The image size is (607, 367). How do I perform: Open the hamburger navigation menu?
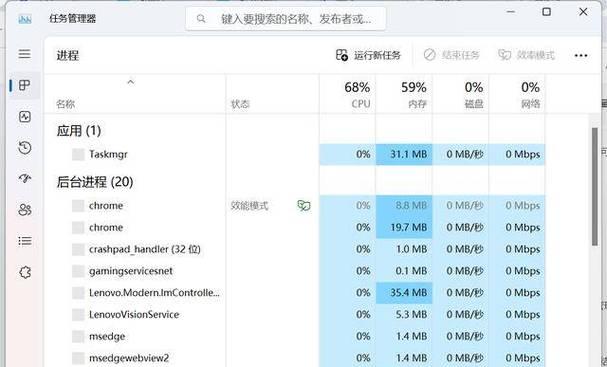point(24,53)
